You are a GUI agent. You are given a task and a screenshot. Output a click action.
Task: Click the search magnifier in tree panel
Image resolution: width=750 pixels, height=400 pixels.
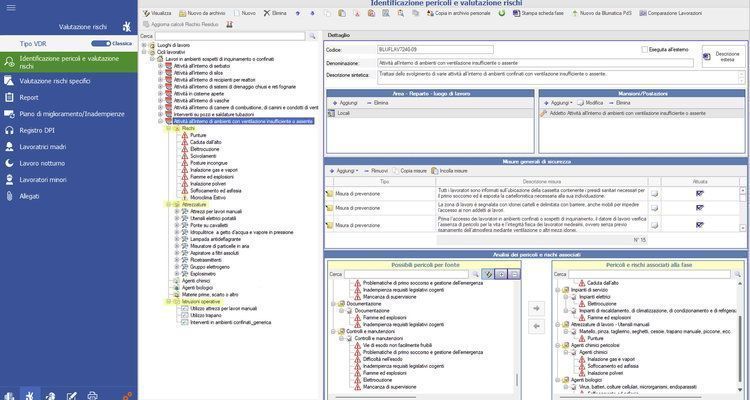[314, 36]
